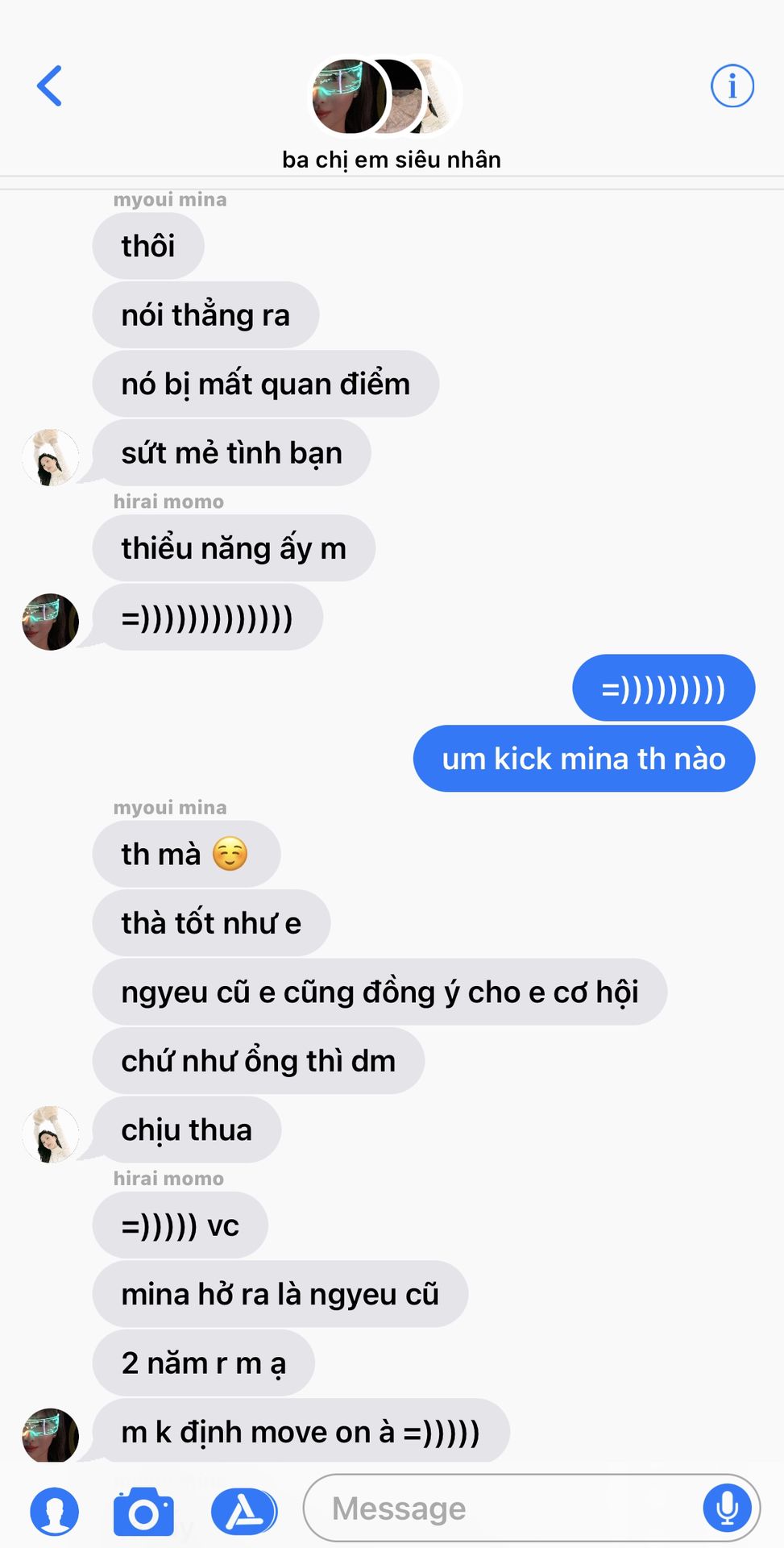
Task: Tap the 'm k định move on à' message
Action: point(301,1432)
